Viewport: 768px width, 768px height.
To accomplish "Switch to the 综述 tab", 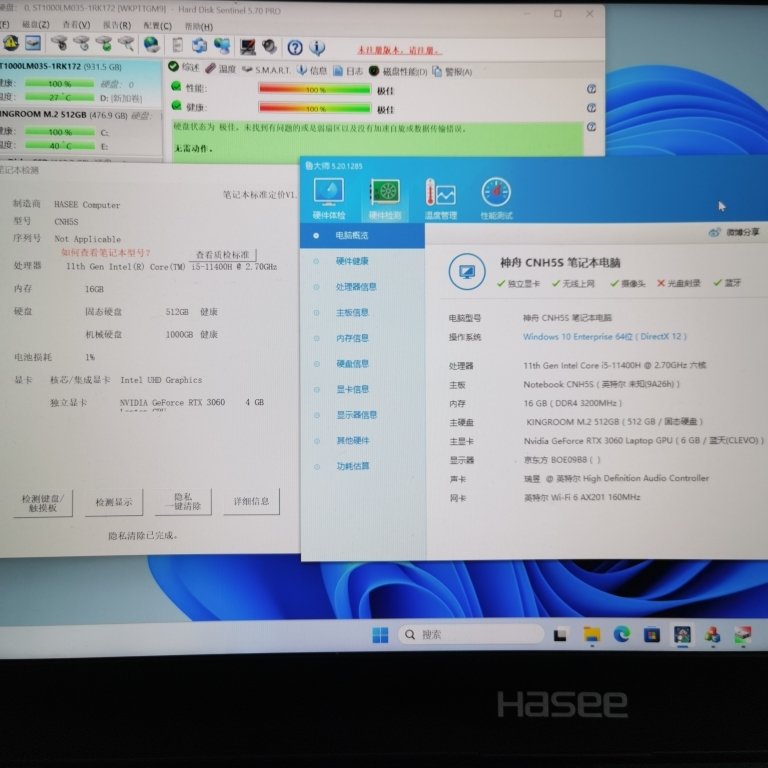I will coord(184,67).
